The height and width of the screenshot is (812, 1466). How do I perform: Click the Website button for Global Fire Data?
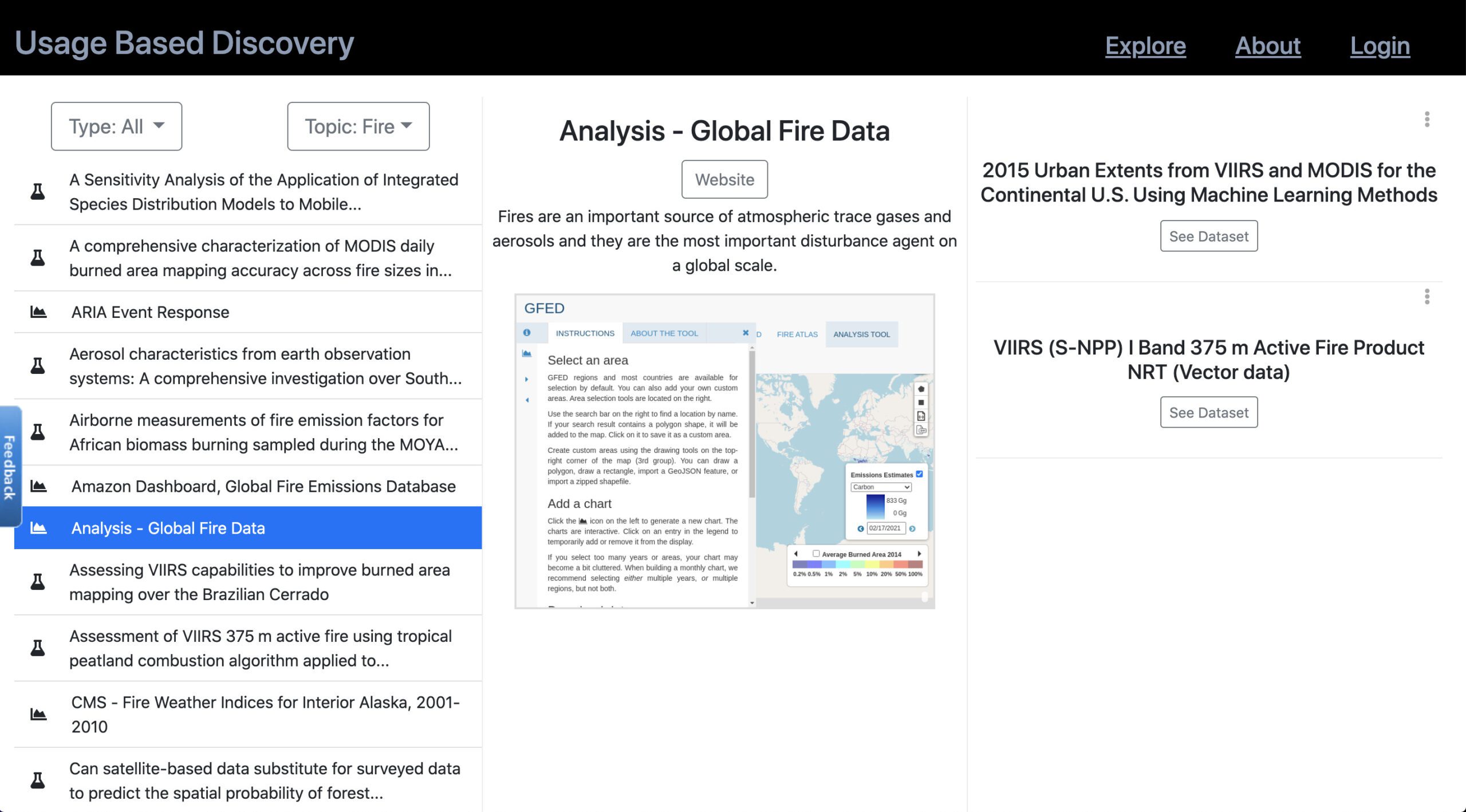coord(724,180)
